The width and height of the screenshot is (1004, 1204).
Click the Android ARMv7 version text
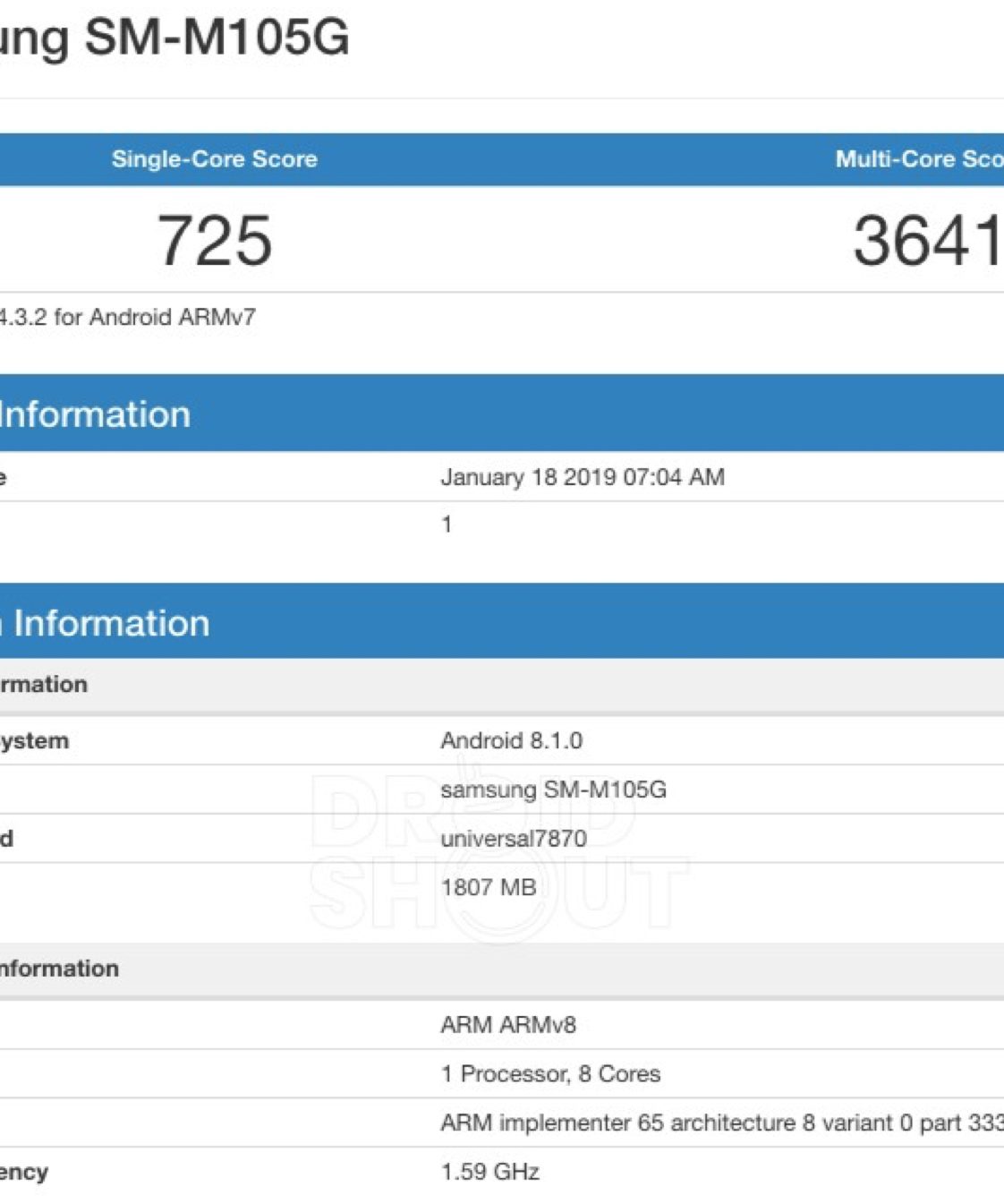128,317
